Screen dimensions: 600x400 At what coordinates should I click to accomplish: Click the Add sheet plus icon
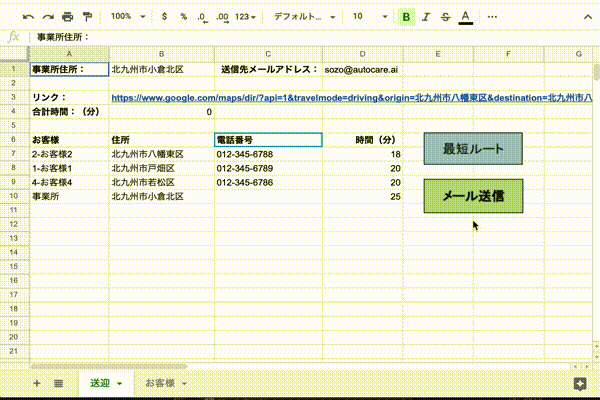[x=37, y=383]
